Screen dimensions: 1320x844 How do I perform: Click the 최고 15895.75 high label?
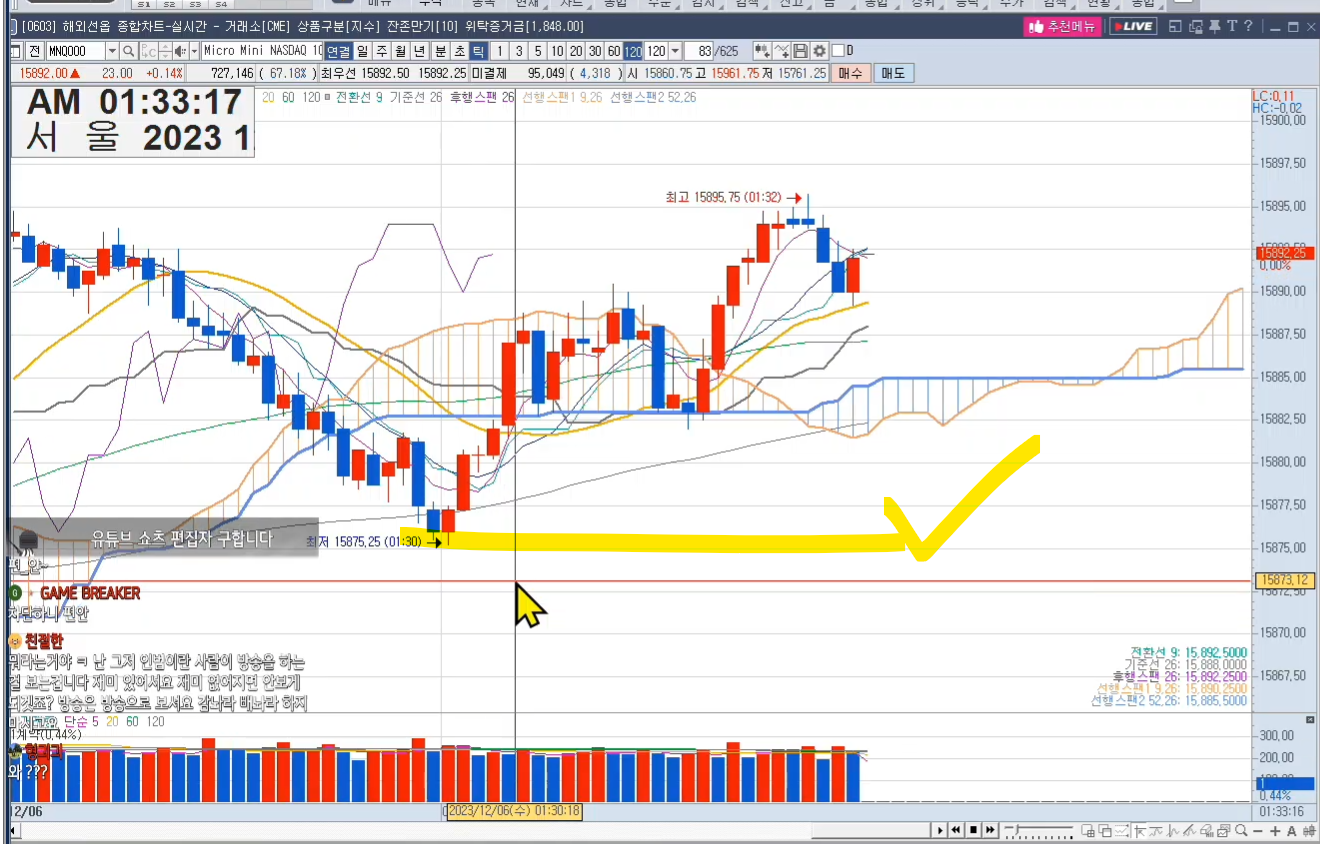[x=724, y=198]
